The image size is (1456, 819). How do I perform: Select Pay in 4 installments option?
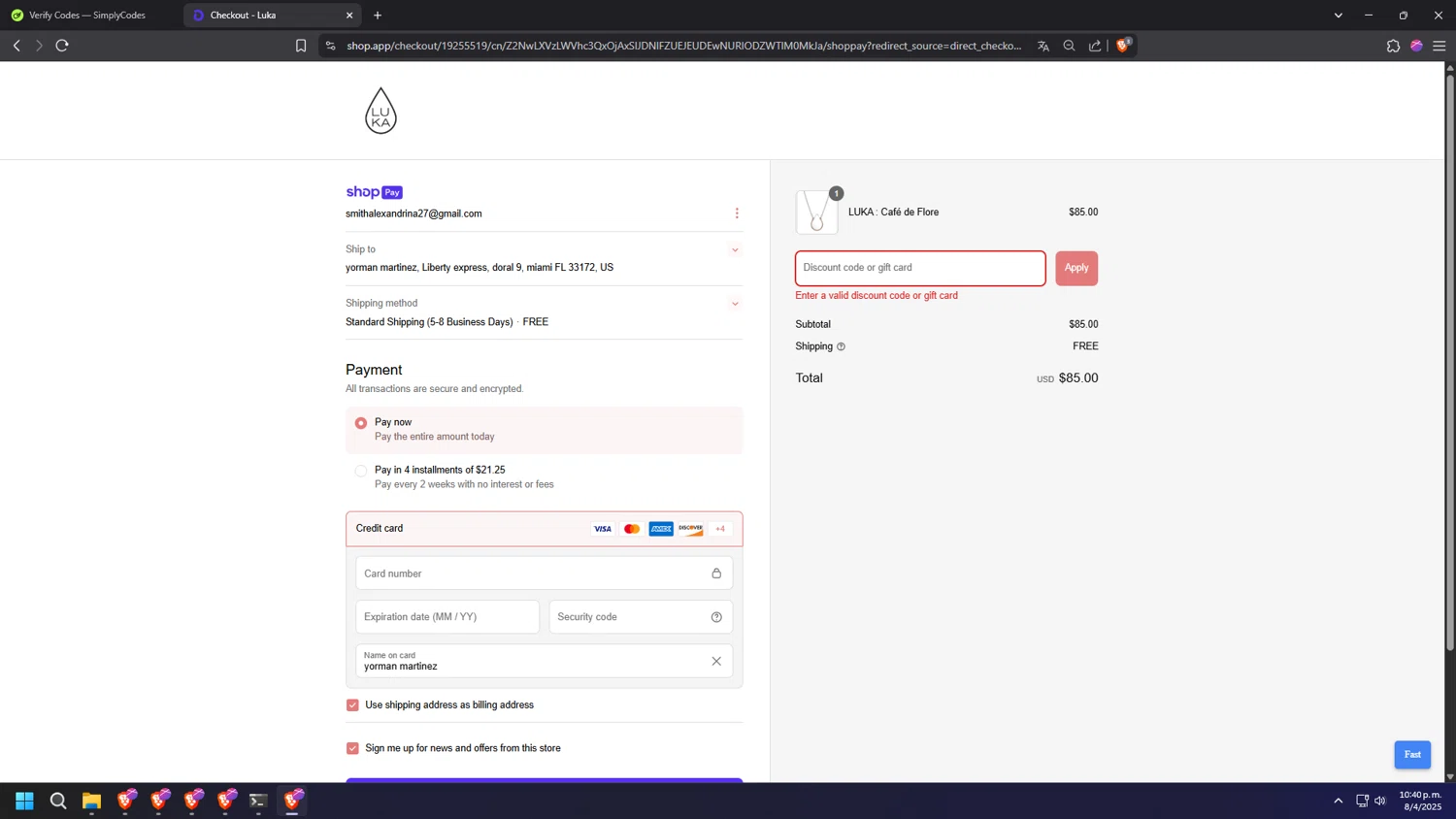(x=545, y=476)
